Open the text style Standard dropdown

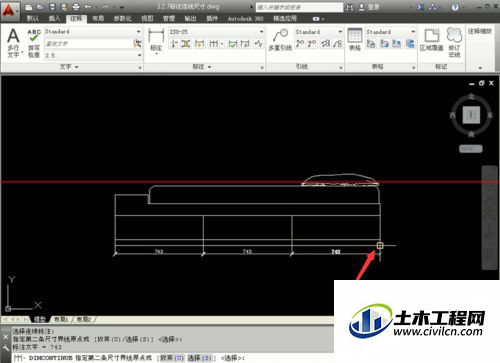139,32
